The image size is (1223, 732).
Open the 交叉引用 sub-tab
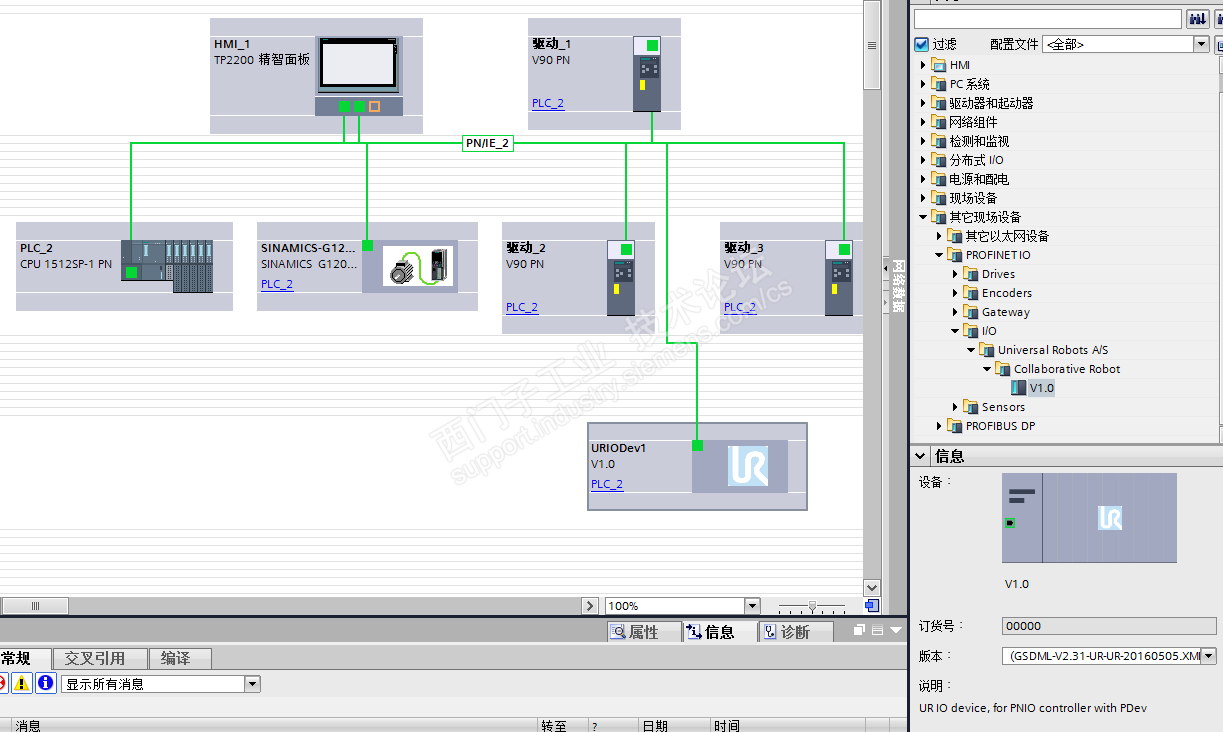click(x=99, y=659)
